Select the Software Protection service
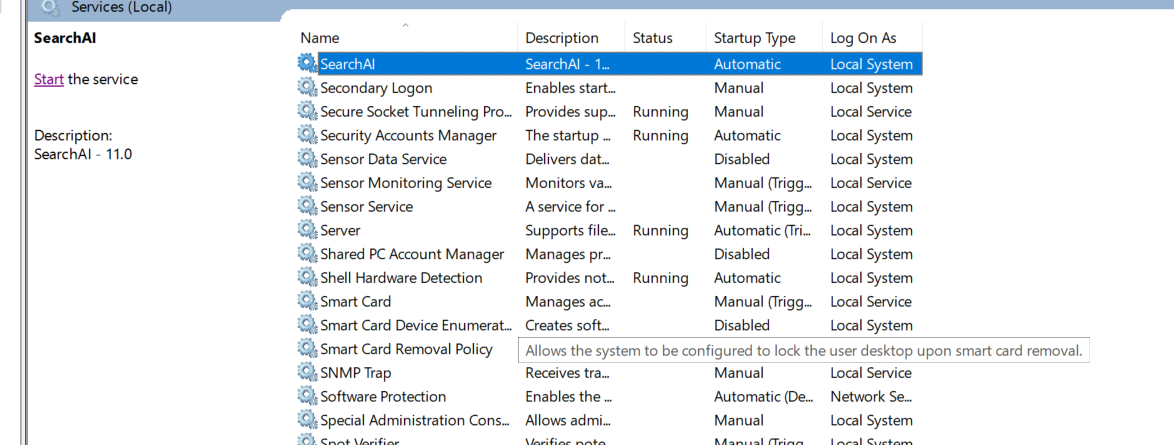This screenshot has width=1174, height=445. coord(383,396)
